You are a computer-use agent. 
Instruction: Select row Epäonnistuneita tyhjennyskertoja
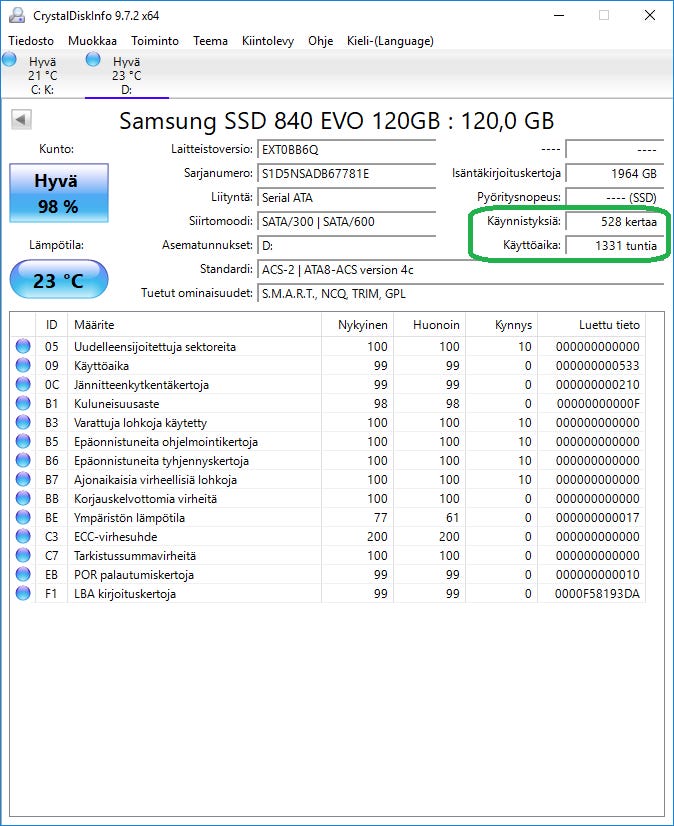pos(328,460)
